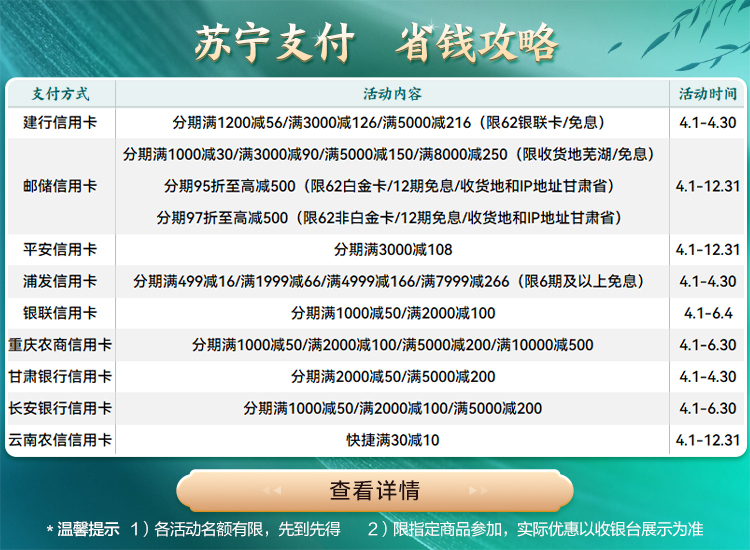Click 4.1-12.31 date for 邮储信用卡
The image size is (750, 550).
click(708, 186)
